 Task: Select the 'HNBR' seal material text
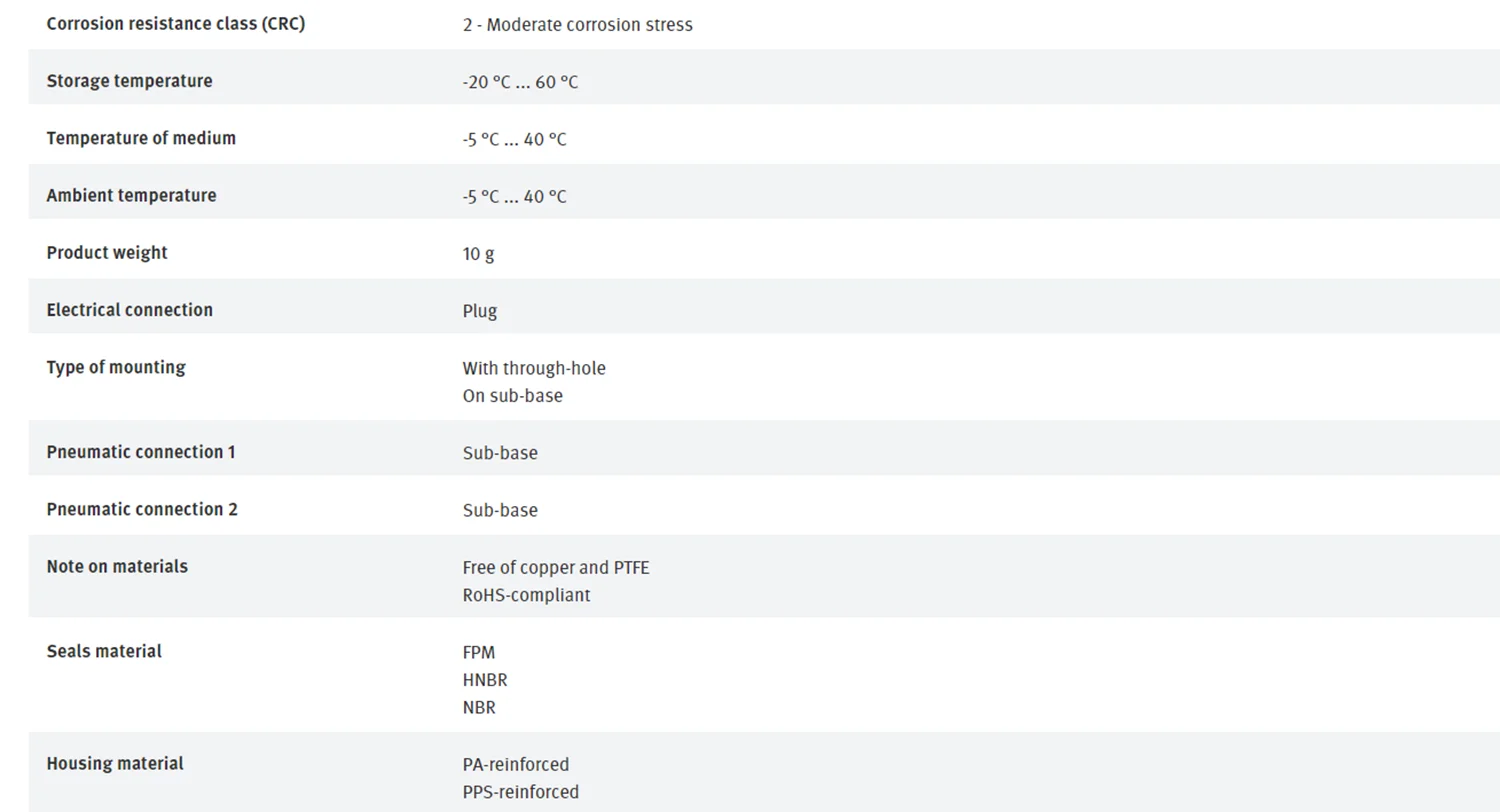(x=485, y=680)
